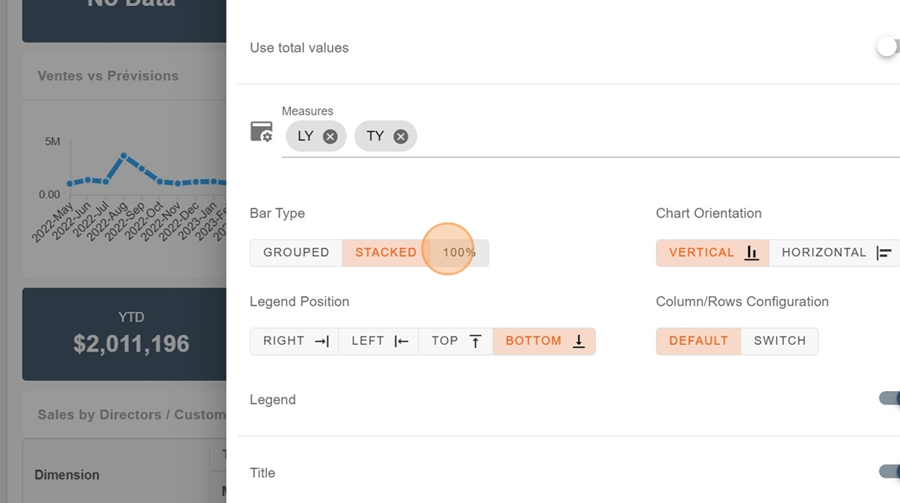Choose the 100% bar type
The height and width of the screenshot is (503, 900).
(459, 253)
